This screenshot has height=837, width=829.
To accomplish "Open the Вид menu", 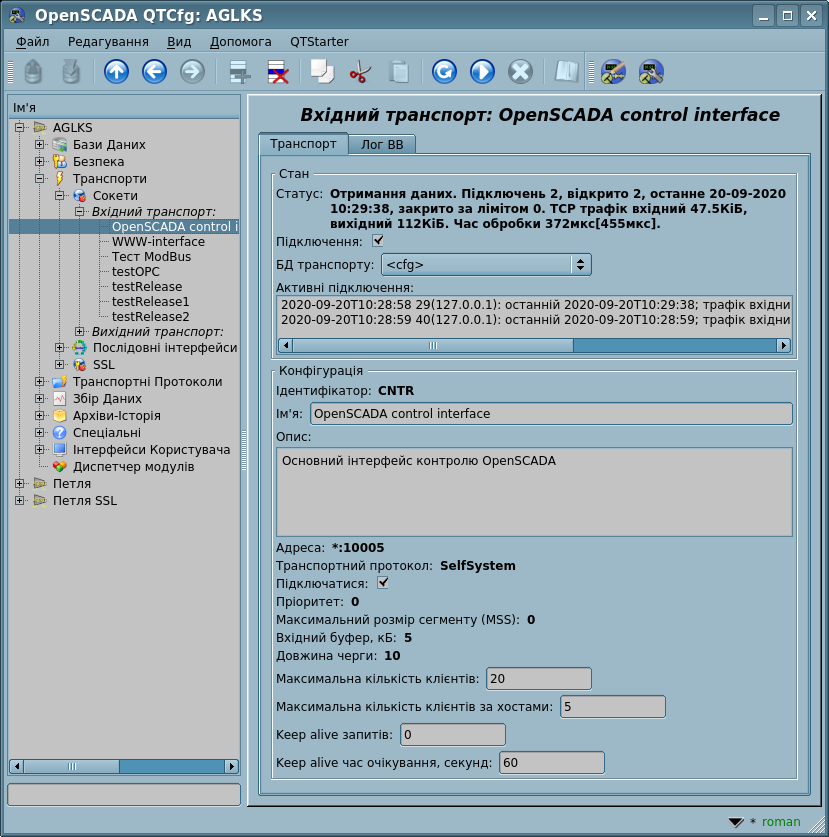I will pos(179,42).
